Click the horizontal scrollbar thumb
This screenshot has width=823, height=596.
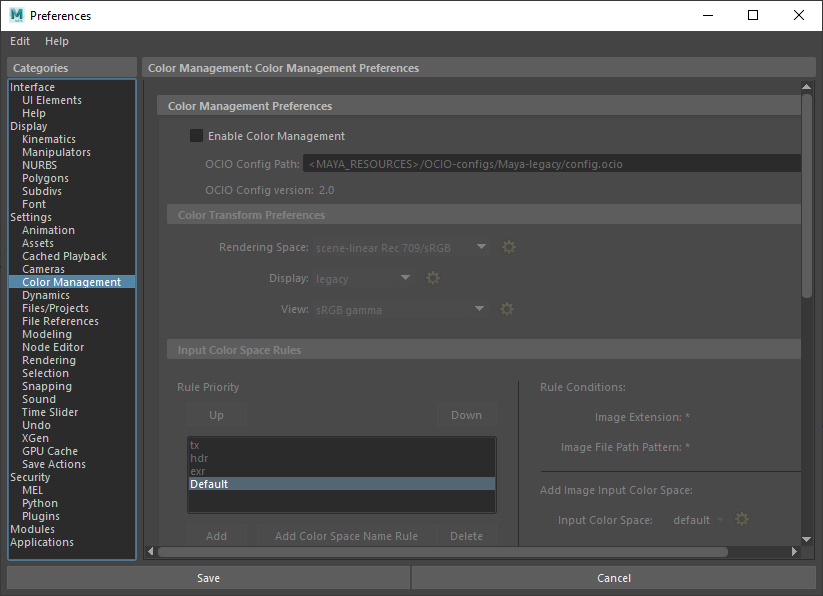pyautogui.click(x=442, y=551)
